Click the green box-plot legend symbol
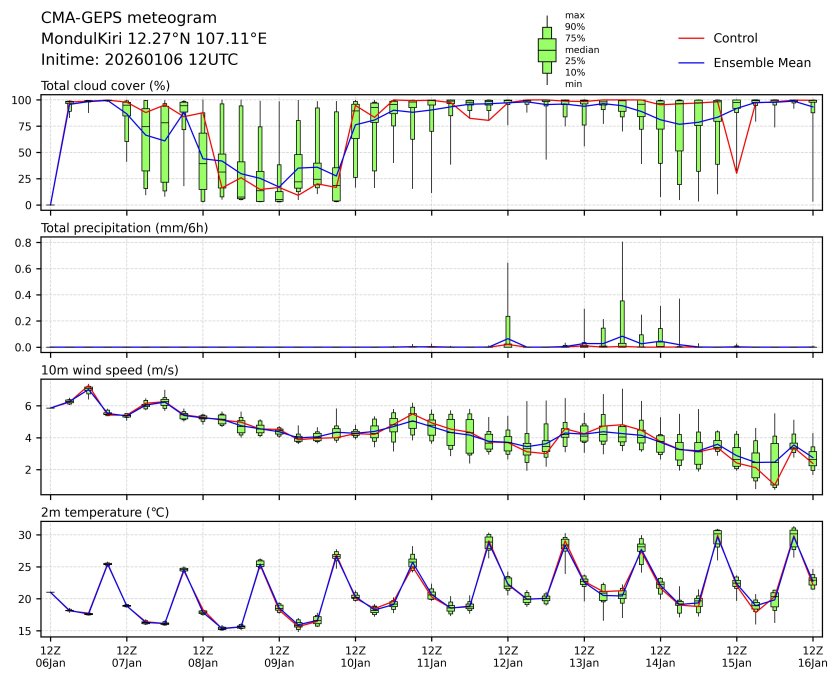Image resolution: width=839 pixels, height=680 pixels. [x=547, y=50]
